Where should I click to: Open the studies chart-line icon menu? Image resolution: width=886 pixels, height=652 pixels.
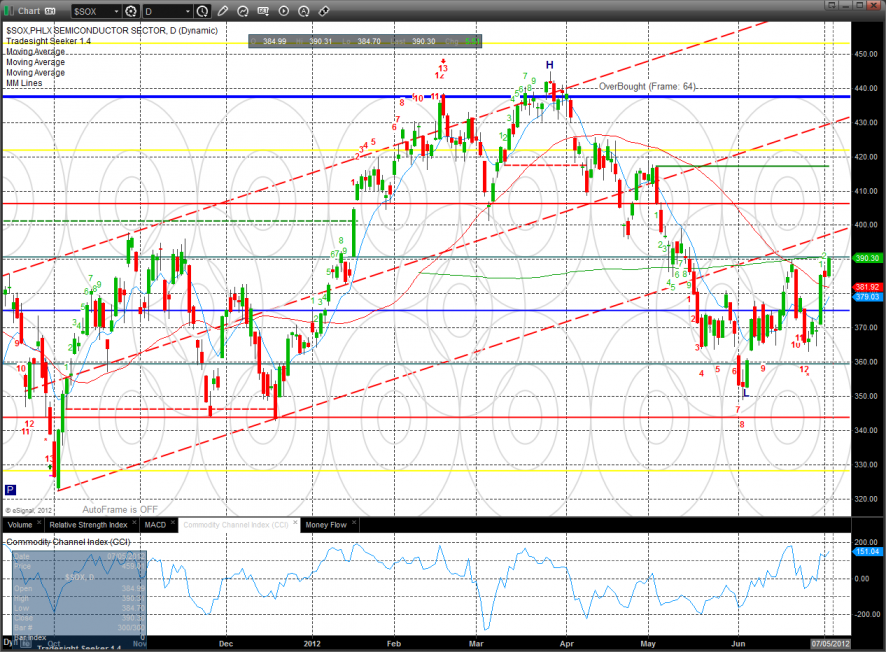click(243, 11)
